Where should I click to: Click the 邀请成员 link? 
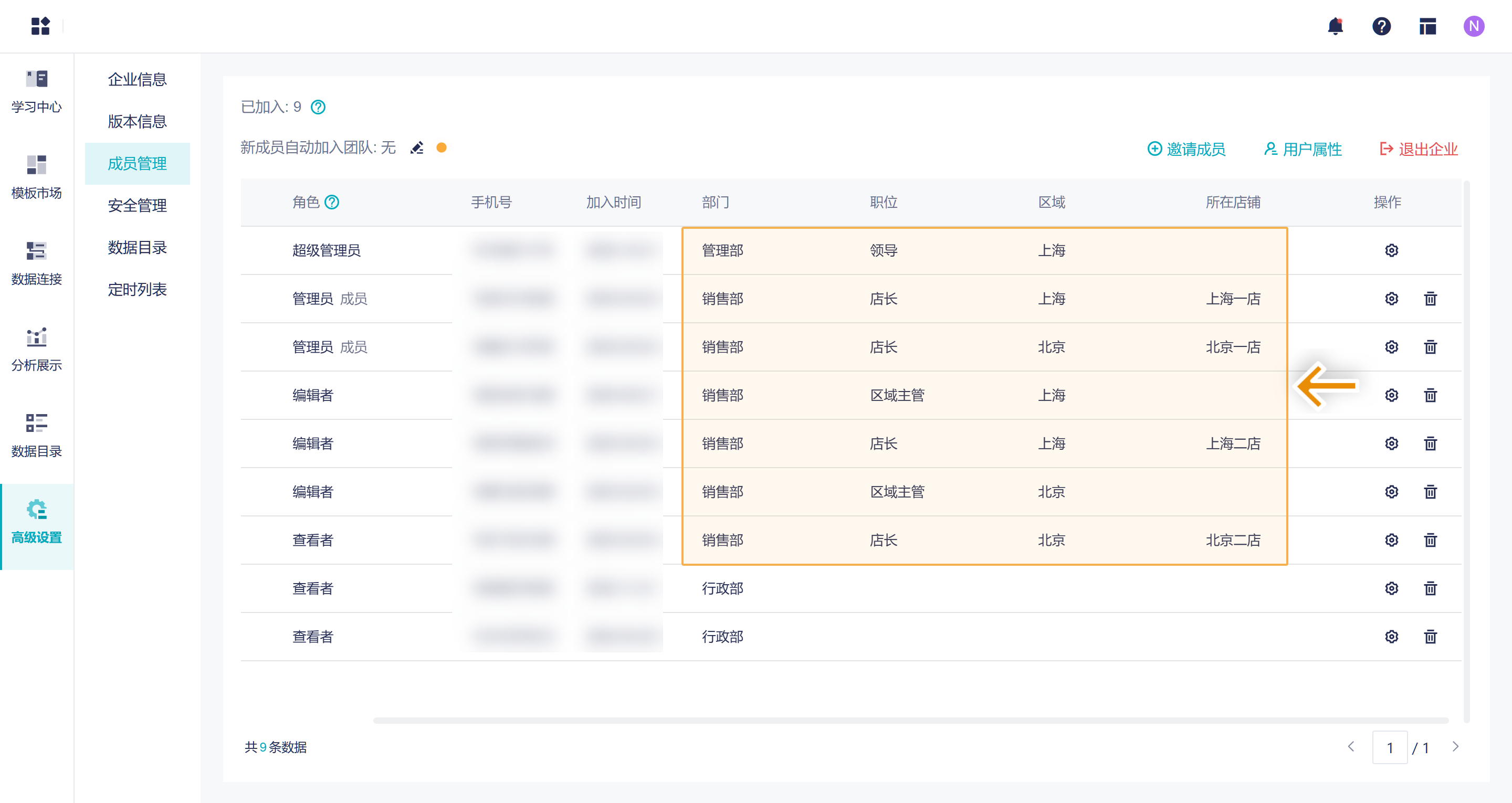tap(1187, 149)
